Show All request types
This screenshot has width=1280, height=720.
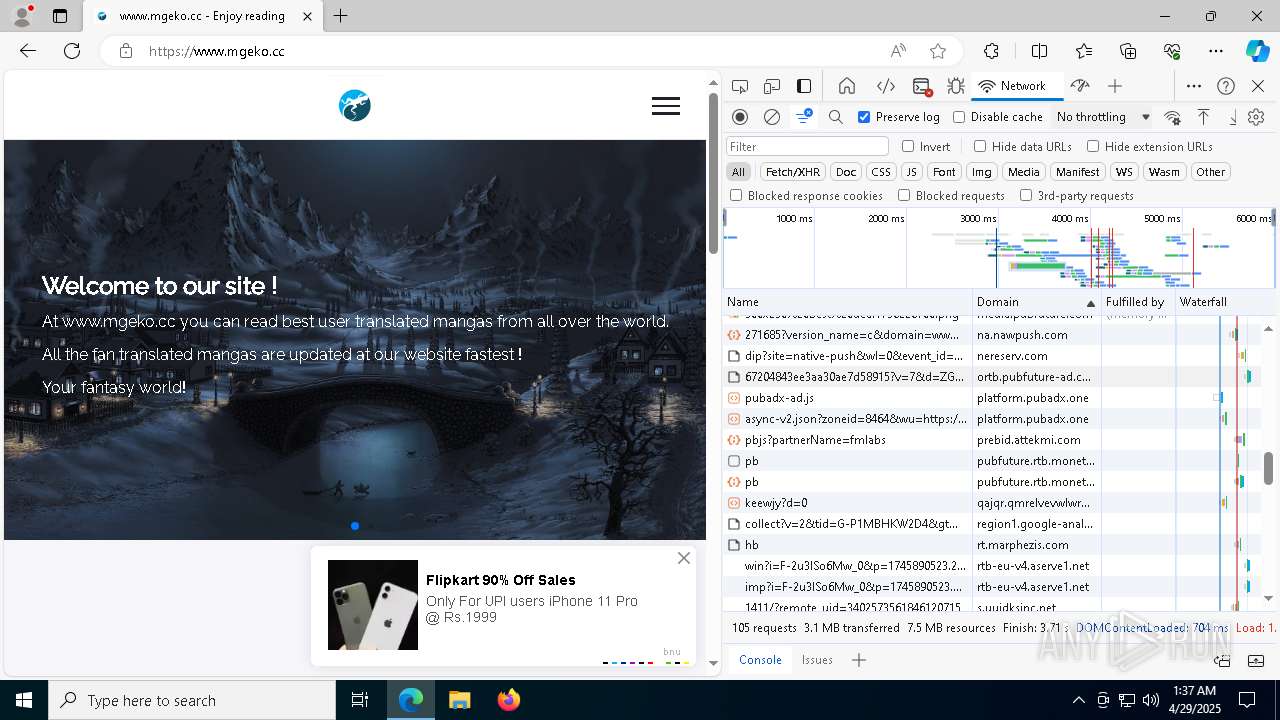[x=738, y=172]
